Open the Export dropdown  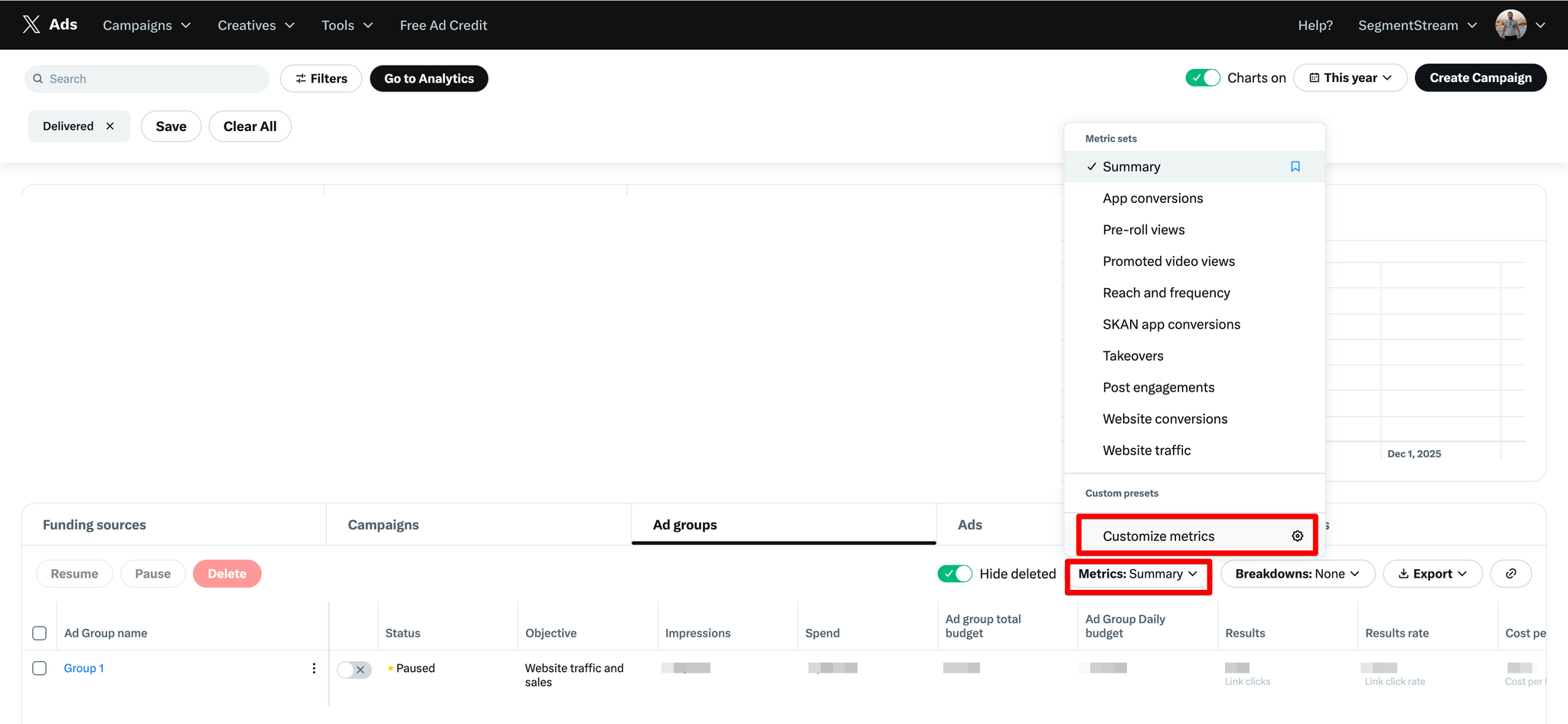click(1432, 574)
